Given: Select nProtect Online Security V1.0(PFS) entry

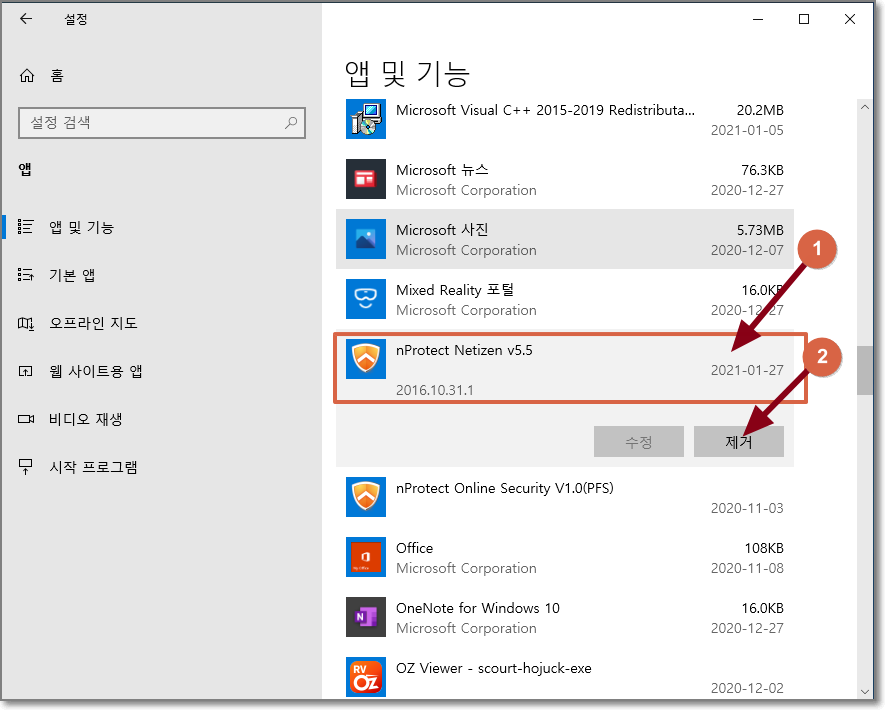Looking at the screenshot, I should point(564,497).
